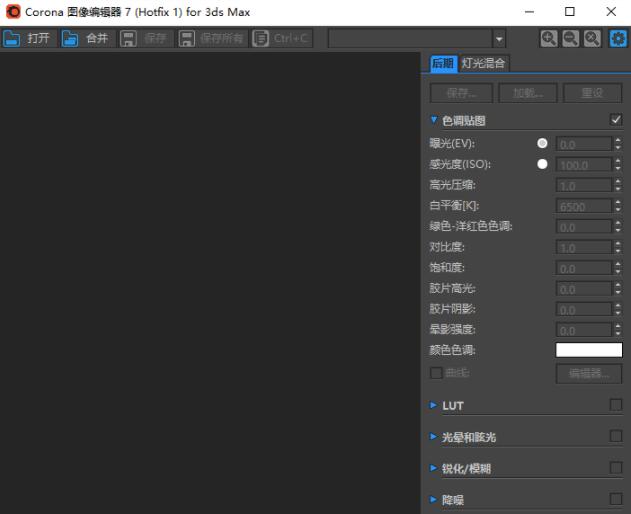Select the 曝光(EV) radio button
The image size is (631, 514).
pyautogui.click(x=543, y=143)
